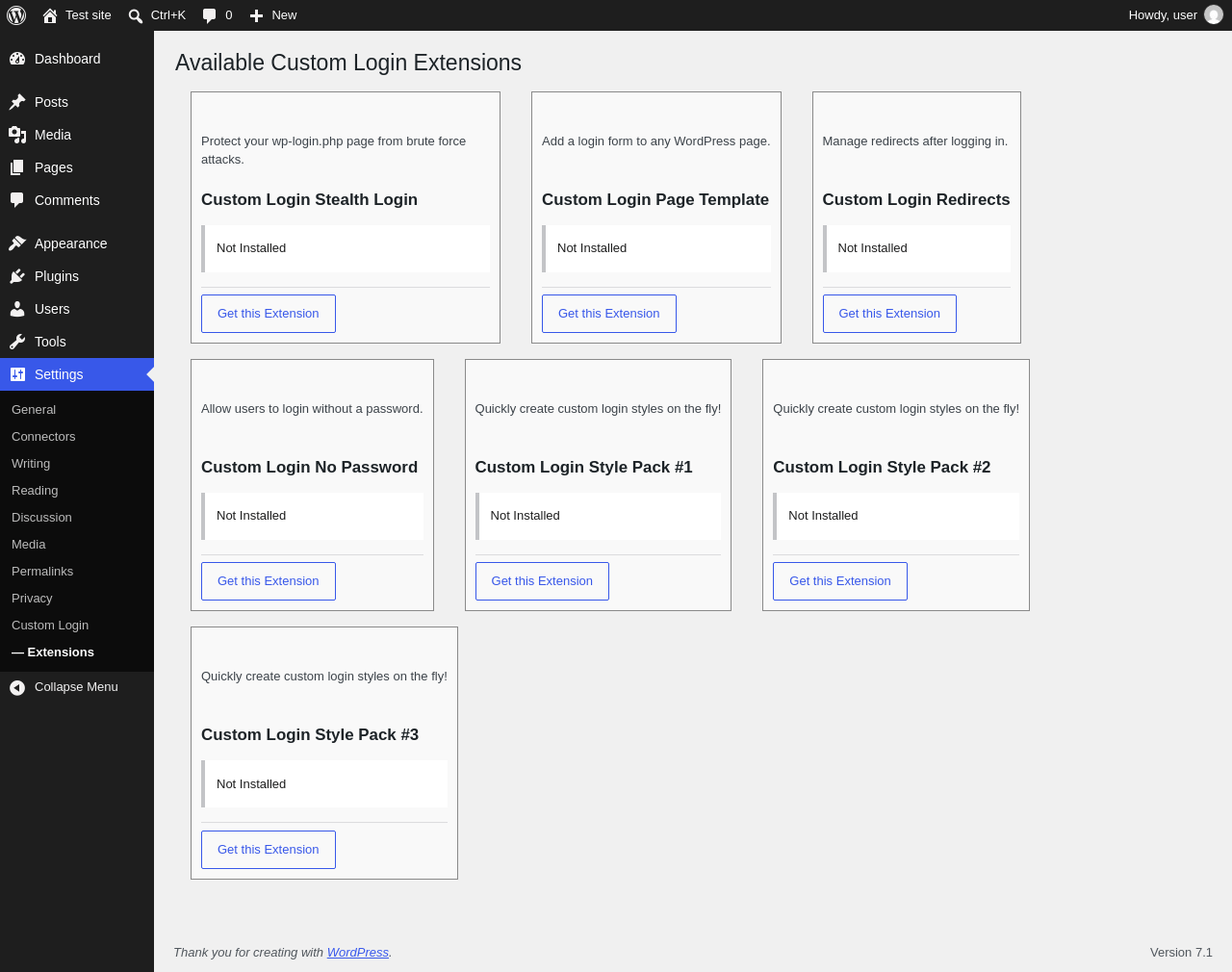Open the Howdy, user account menu
Image resolution: width=1232 pixels, height=972 pixels.
click(x=1175, y=15)
